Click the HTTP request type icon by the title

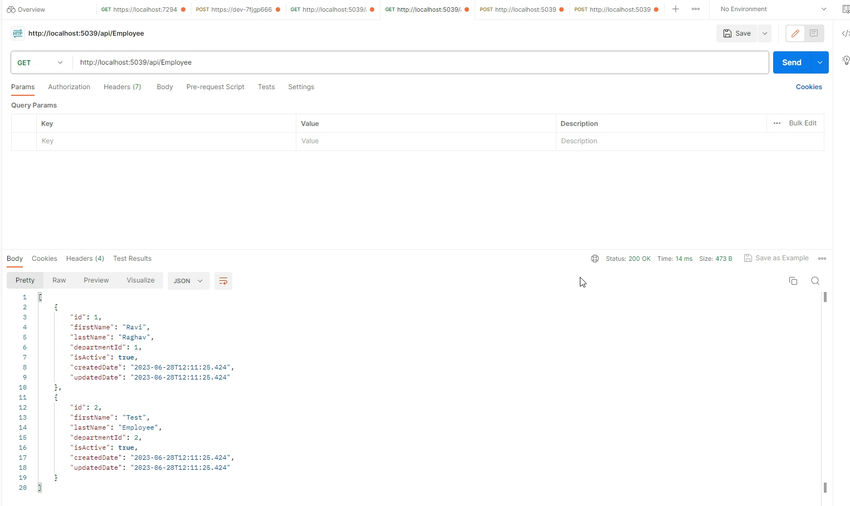tap(17, 34)
